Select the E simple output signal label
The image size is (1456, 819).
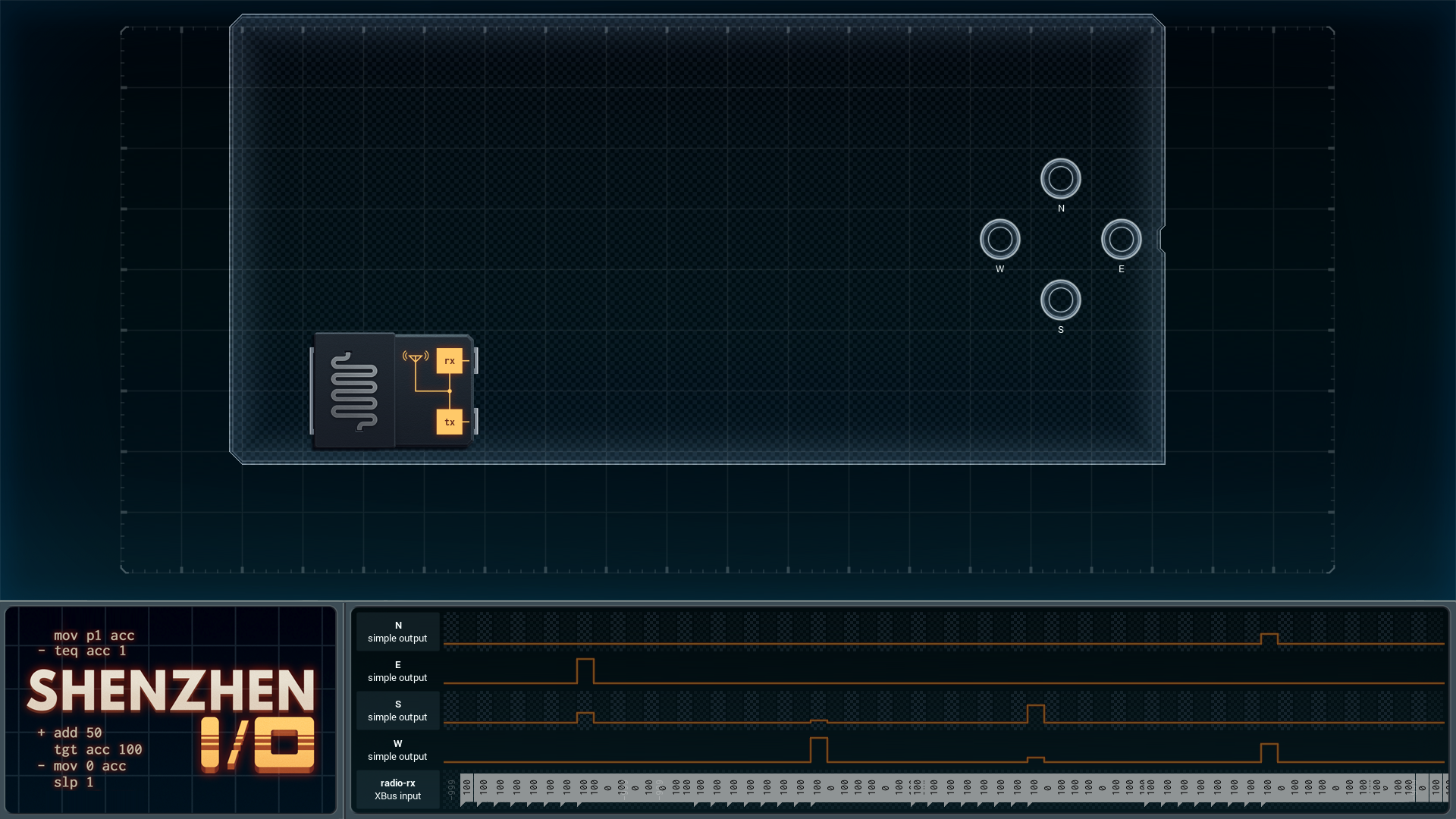click(x=397, y=671)
